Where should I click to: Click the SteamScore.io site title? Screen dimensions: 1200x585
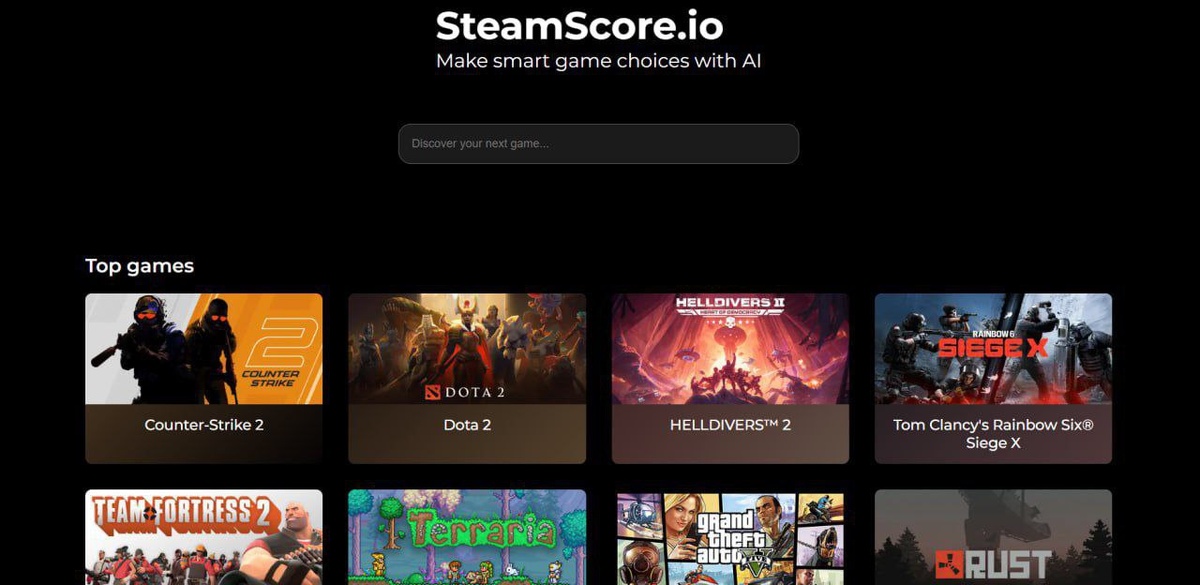pyautogui.click(x=579, y=25)
